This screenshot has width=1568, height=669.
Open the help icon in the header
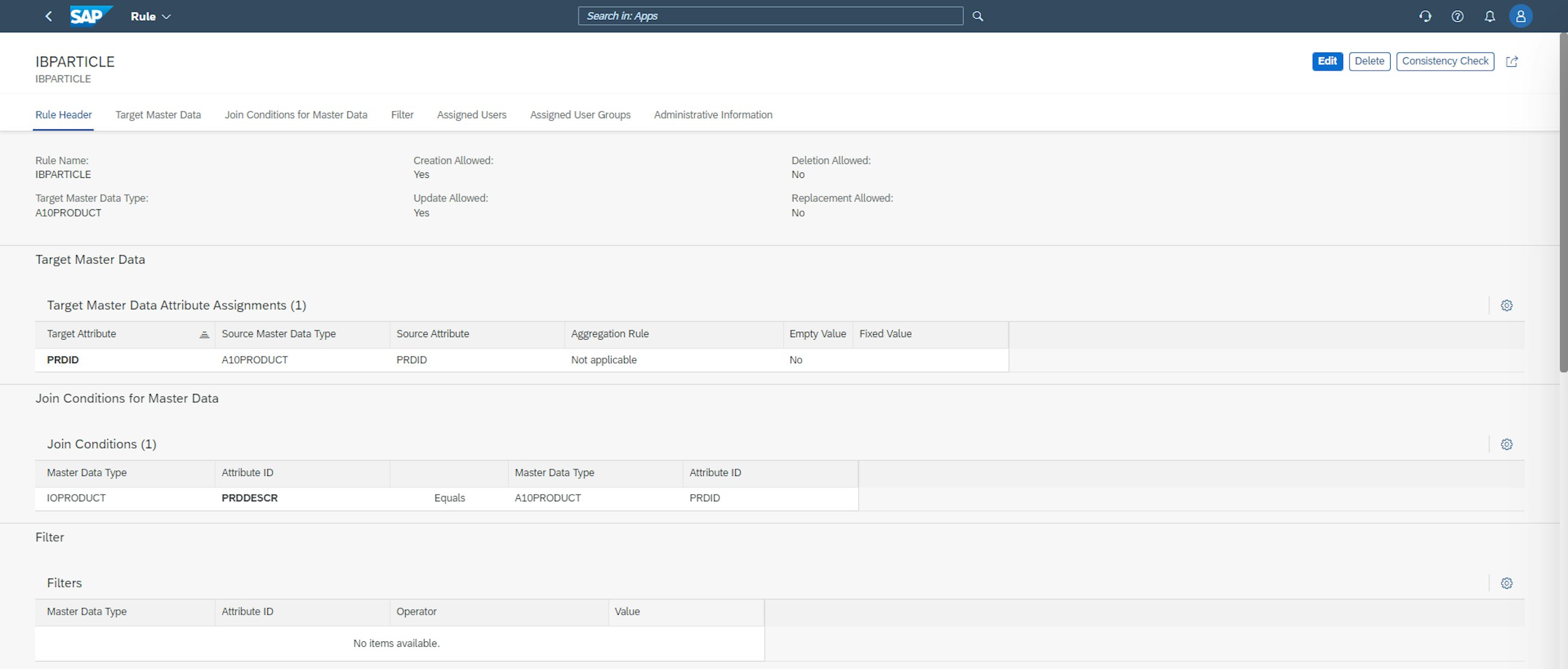(x=1457, y=16)
